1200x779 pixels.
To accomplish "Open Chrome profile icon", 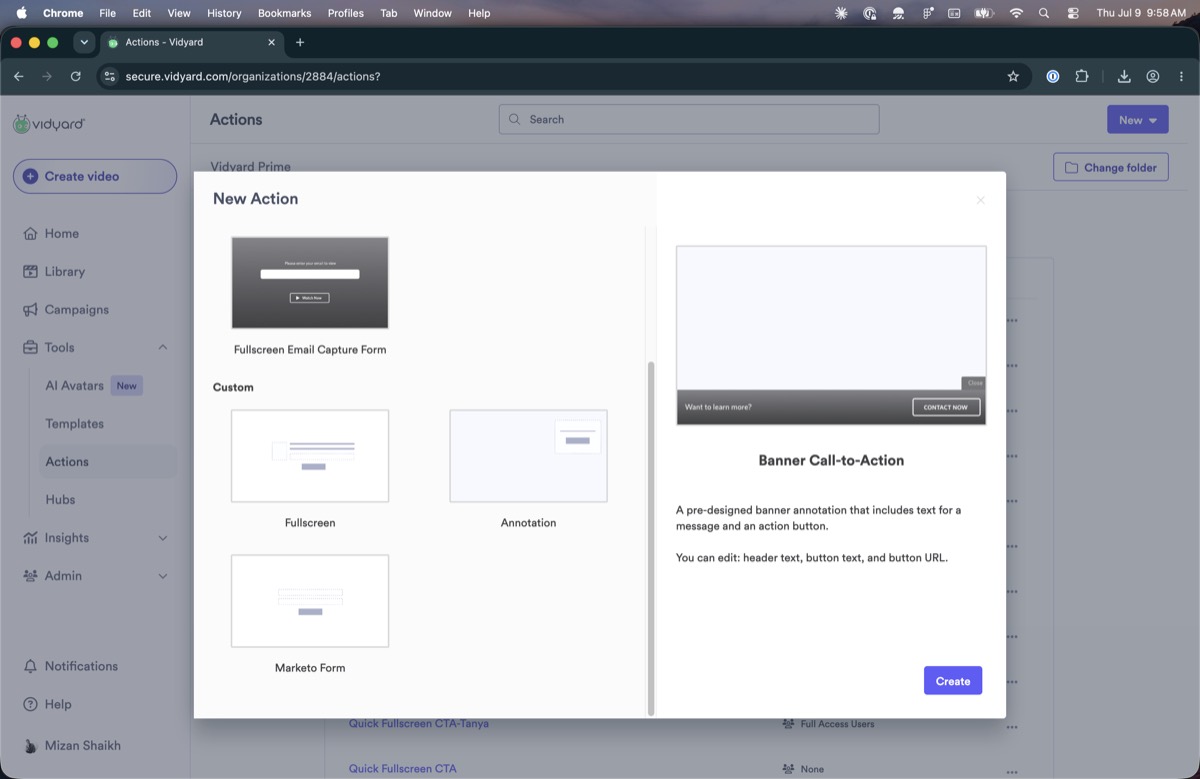I will coord(1153,76).
